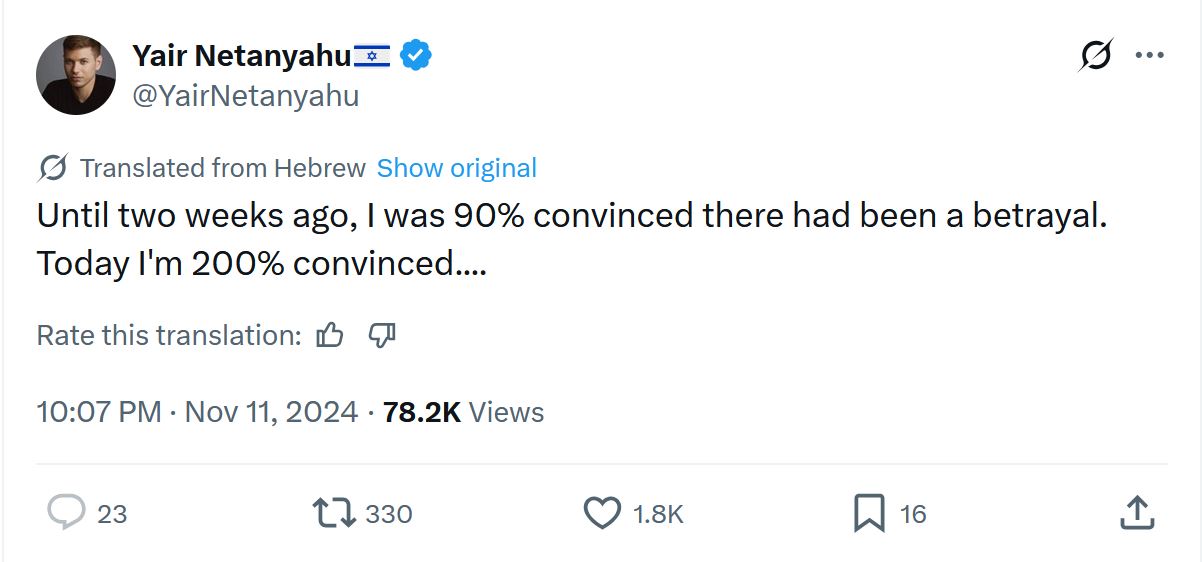This screenshot has width=1202, height=562.
Task: Click the reply speech bubble icon
Action: [67, 513]
